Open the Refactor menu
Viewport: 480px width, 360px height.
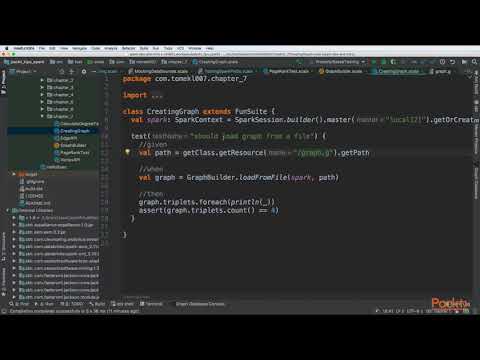[128, 48]
